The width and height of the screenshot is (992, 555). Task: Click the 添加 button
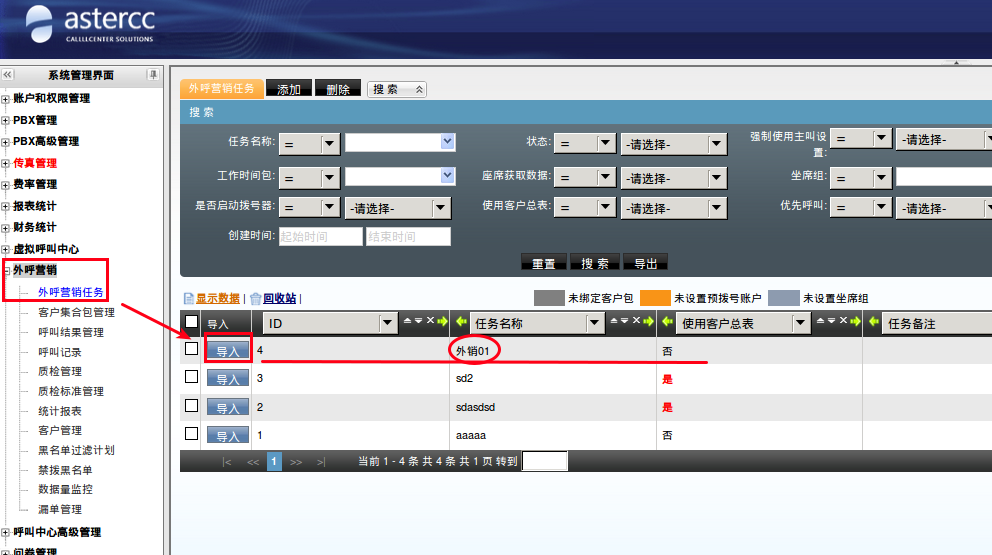click(289, 89)
